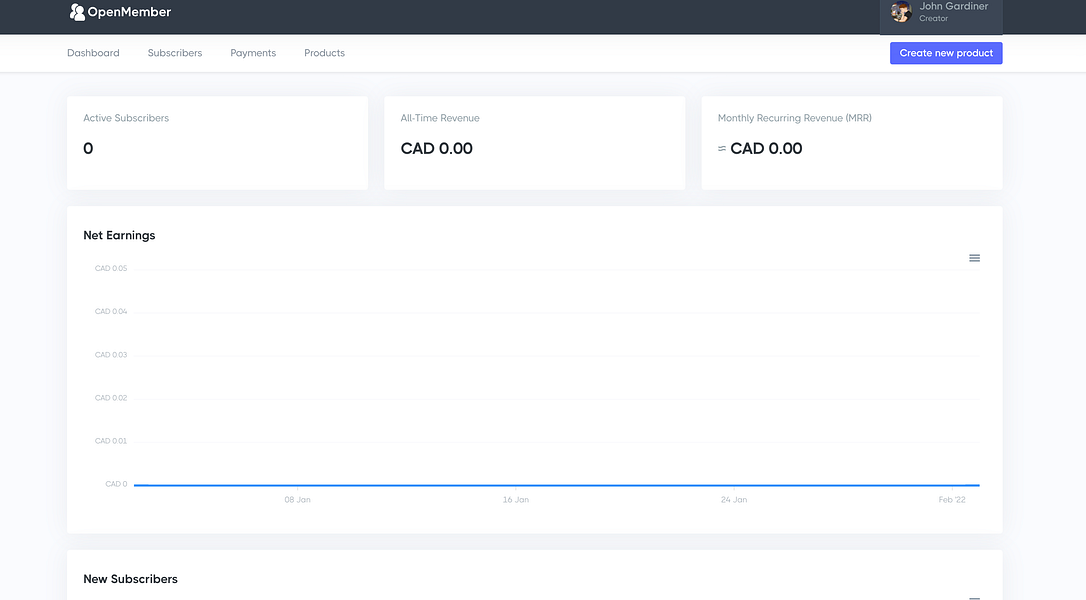The width and height of the screenshot is (1086, 600).
Task: Open the Net Earnings chart hamburger menu
Action: [x=974, y=258]
